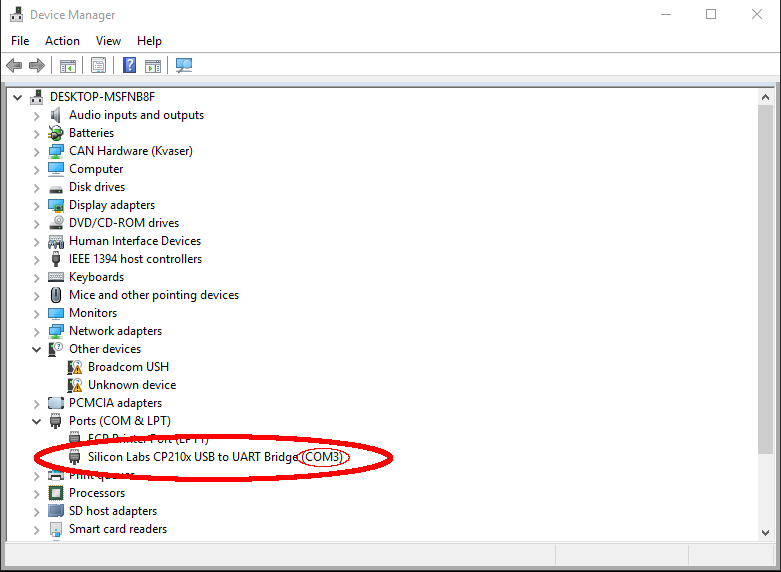Expand the Network adapters category
Image resolution: width=781 pixels, height=572 pixels.
(36, 331)
